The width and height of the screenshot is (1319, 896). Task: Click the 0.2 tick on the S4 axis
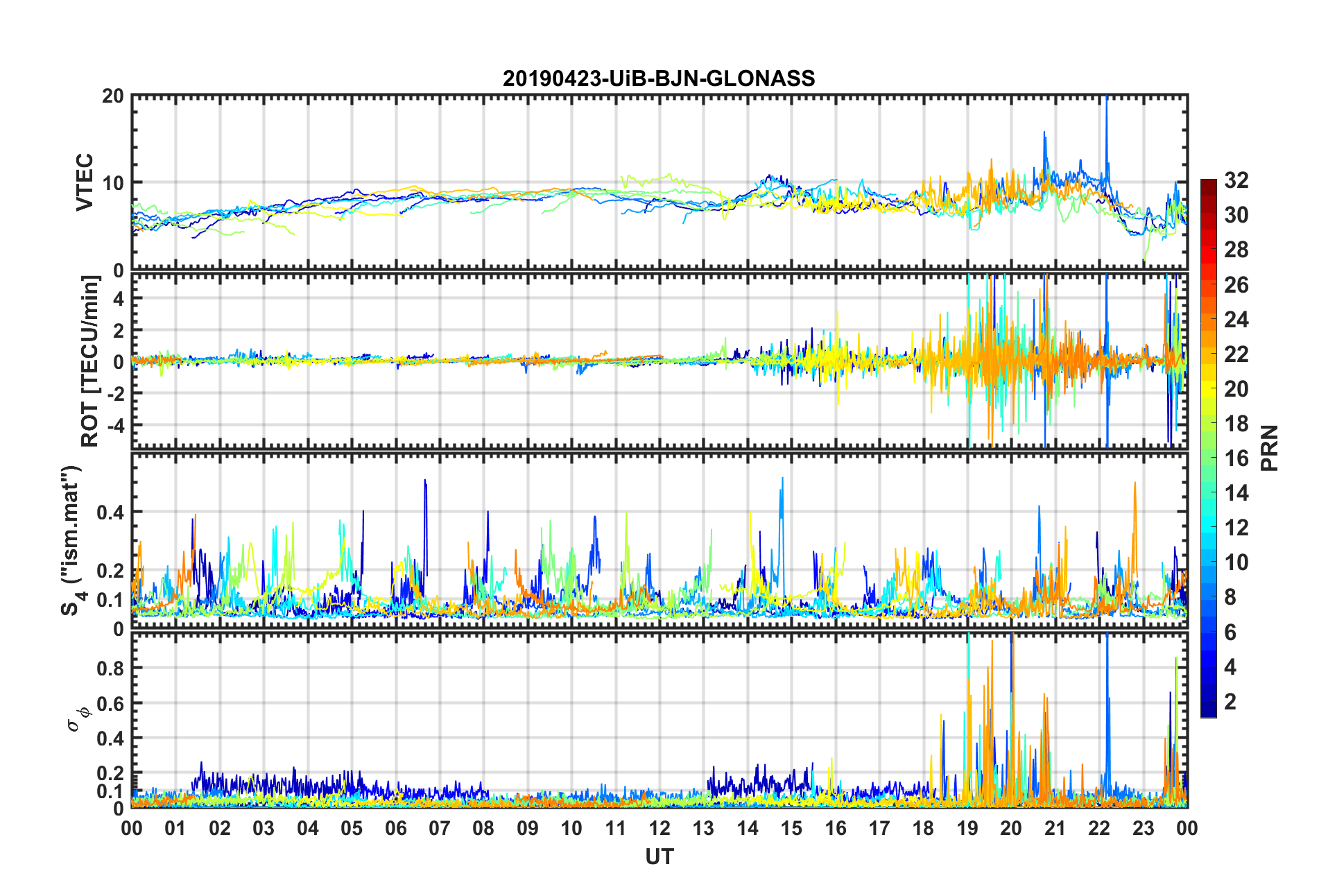click(x=110, y=571)
